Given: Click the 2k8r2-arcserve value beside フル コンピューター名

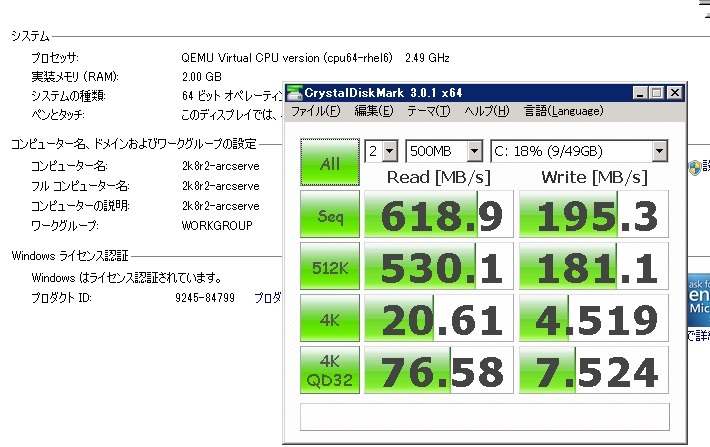Looking at the screenshot, I should tap(221, 186).
